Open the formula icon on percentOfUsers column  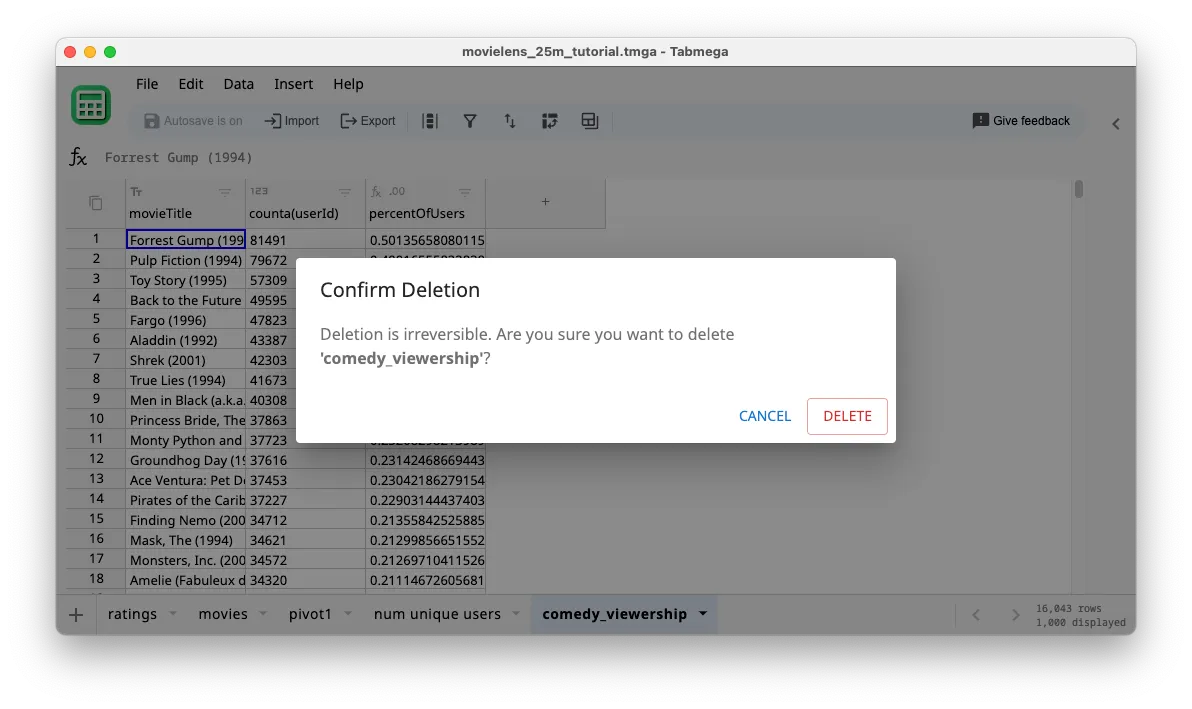coord(377,192)
